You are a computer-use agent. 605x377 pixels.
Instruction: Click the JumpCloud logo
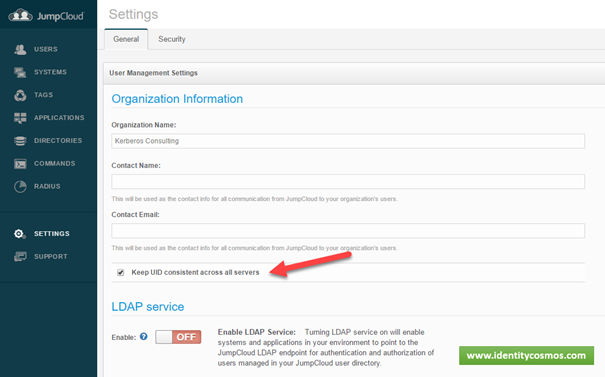click(x=46, y=16)
